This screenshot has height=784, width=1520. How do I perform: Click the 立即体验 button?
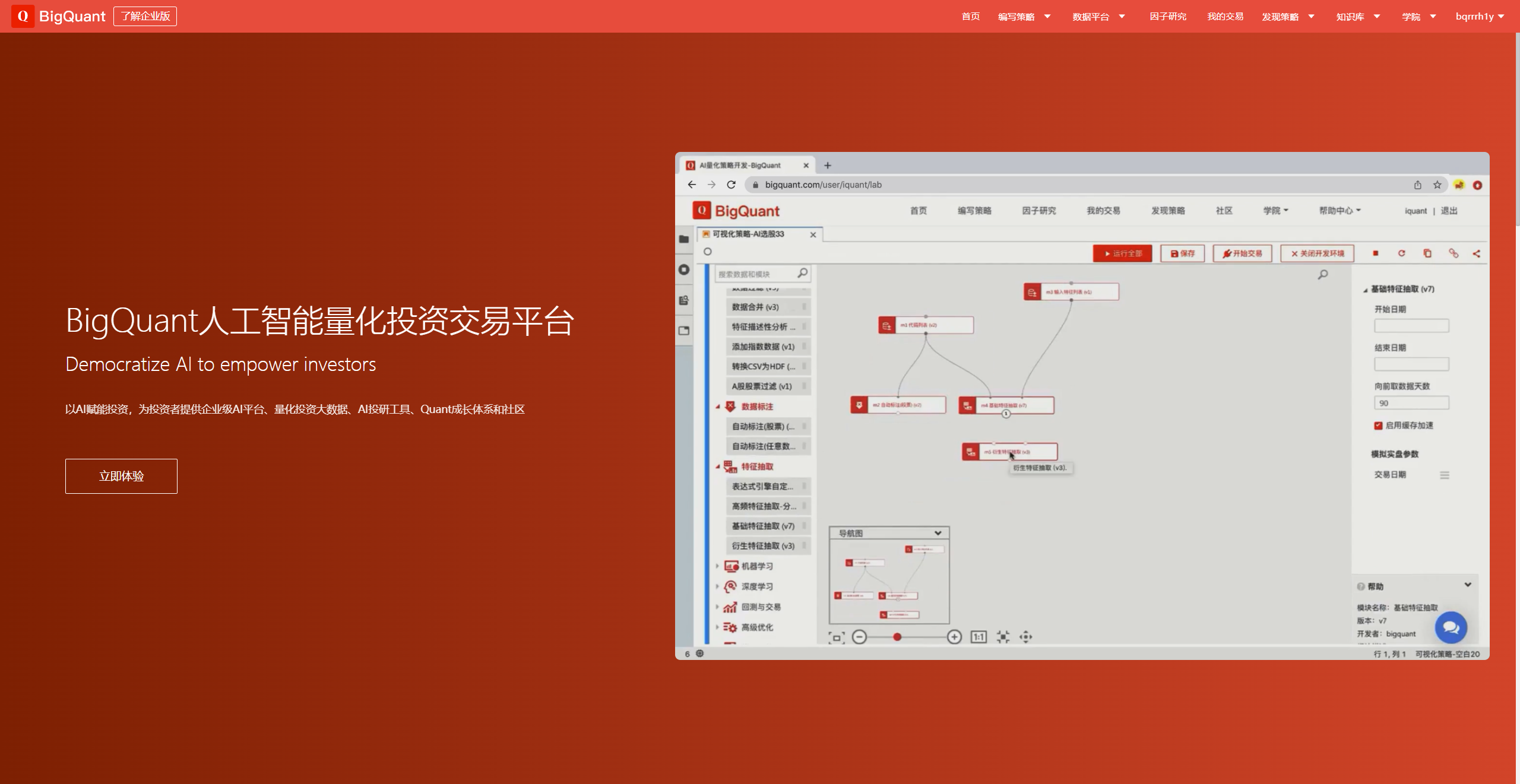coord(121,476)
